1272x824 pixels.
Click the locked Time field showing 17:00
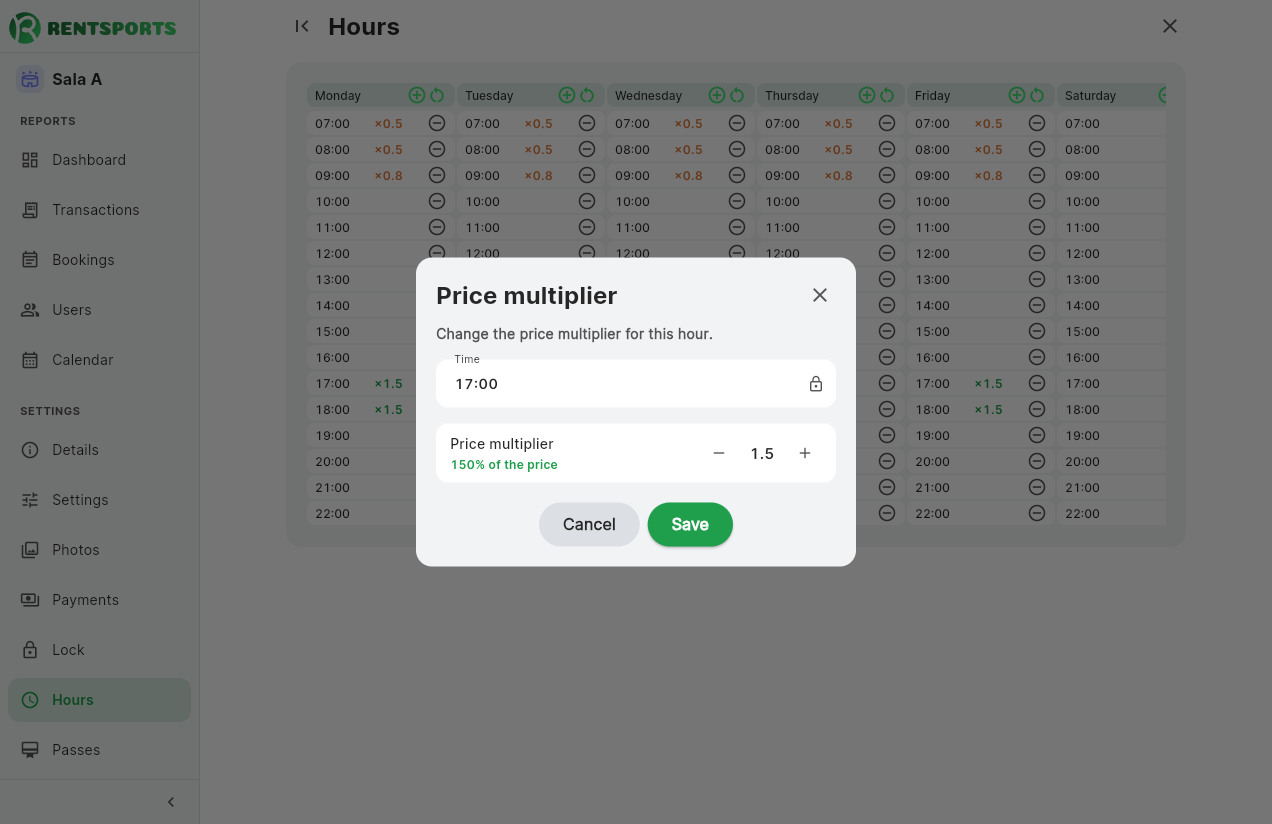coord(636,383)
